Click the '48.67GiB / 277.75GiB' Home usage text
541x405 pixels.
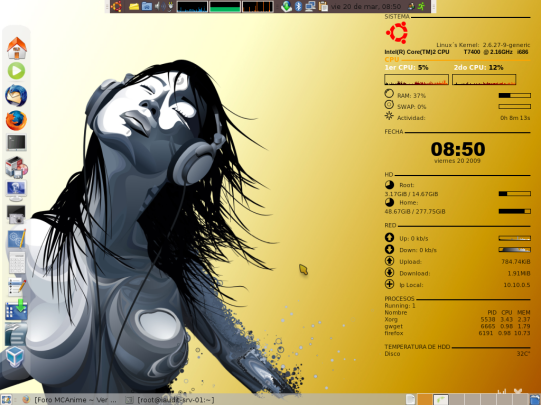(415, 211)
